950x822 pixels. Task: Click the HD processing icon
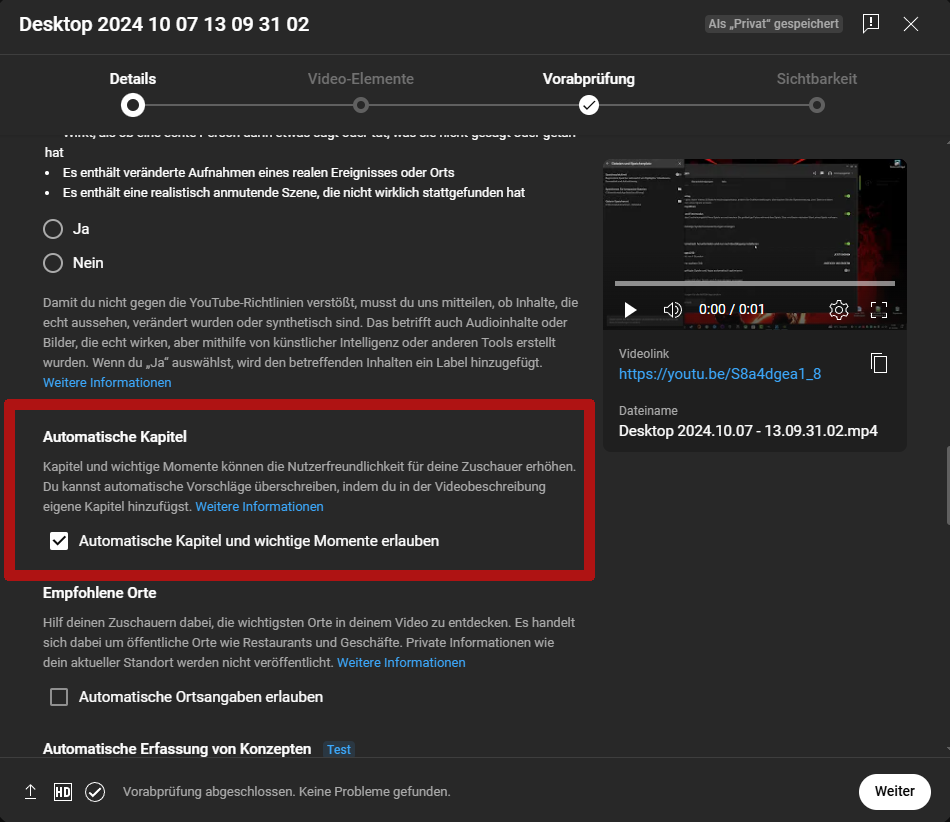(63, 791)
